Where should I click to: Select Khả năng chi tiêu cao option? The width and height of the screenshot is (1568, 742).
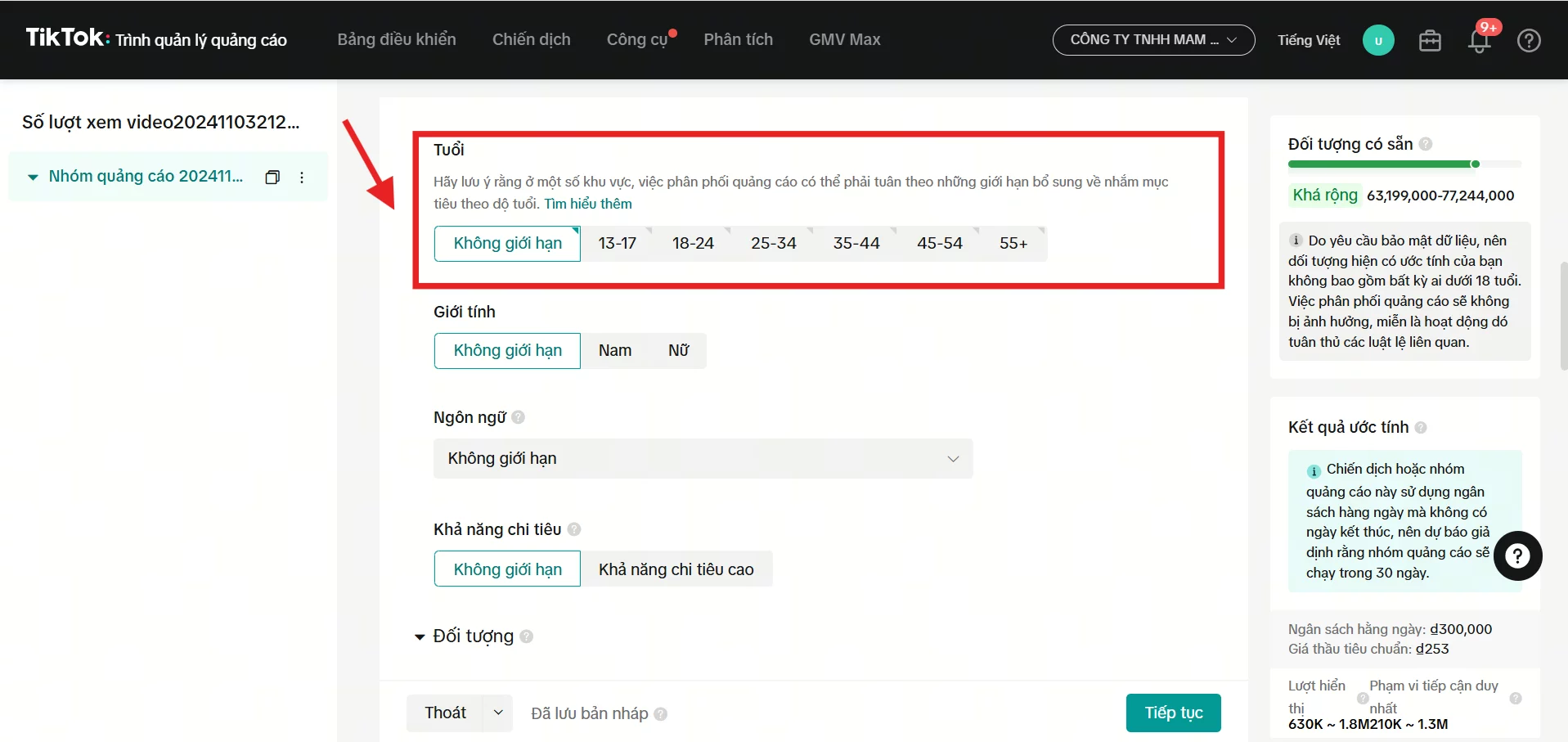(x=676, y=569)
